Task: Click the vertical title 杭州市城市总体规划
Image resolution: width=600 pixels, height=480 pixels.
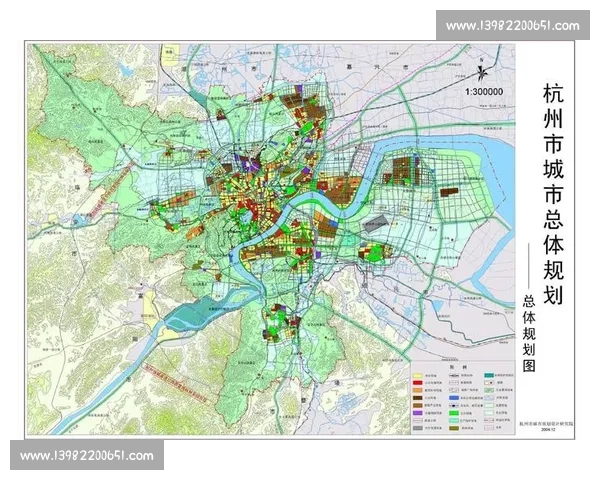Action: click(x=553, y=195)
